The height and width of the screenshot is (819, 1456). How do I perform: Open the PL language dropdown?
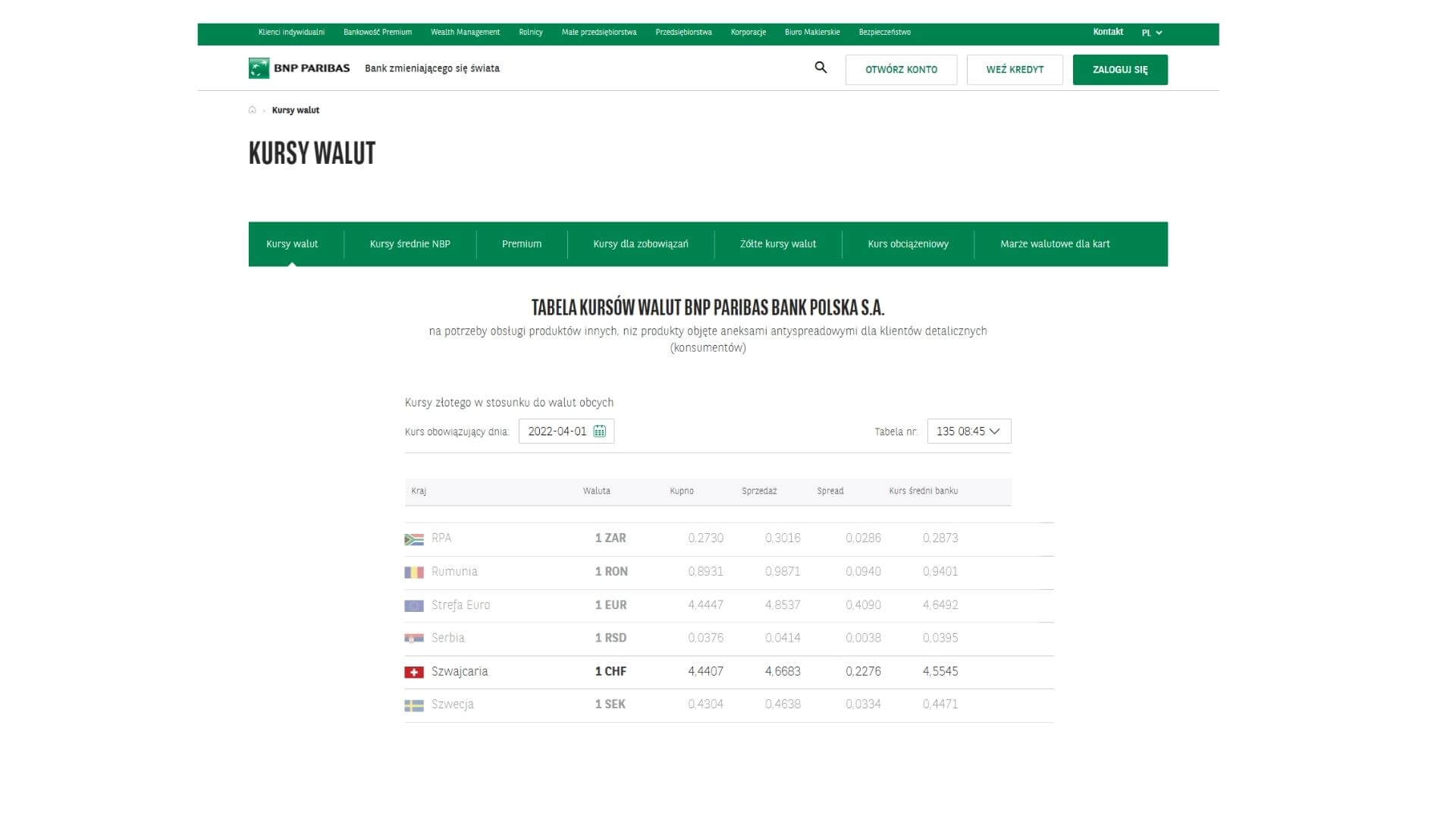[1152, 33]
